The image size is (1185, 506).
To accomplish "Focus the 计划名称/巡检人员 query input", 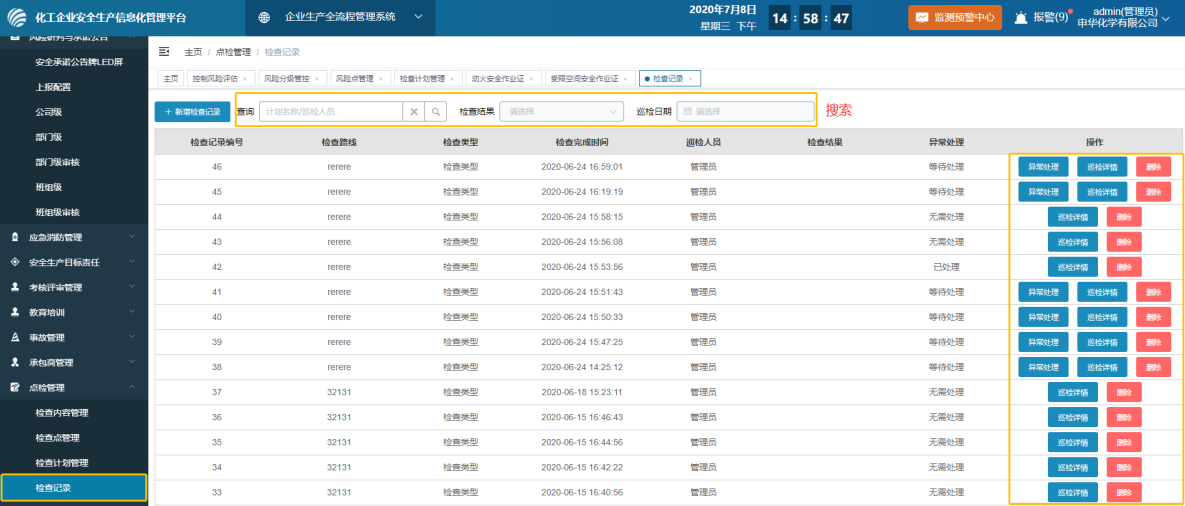I will coord(331,112).
